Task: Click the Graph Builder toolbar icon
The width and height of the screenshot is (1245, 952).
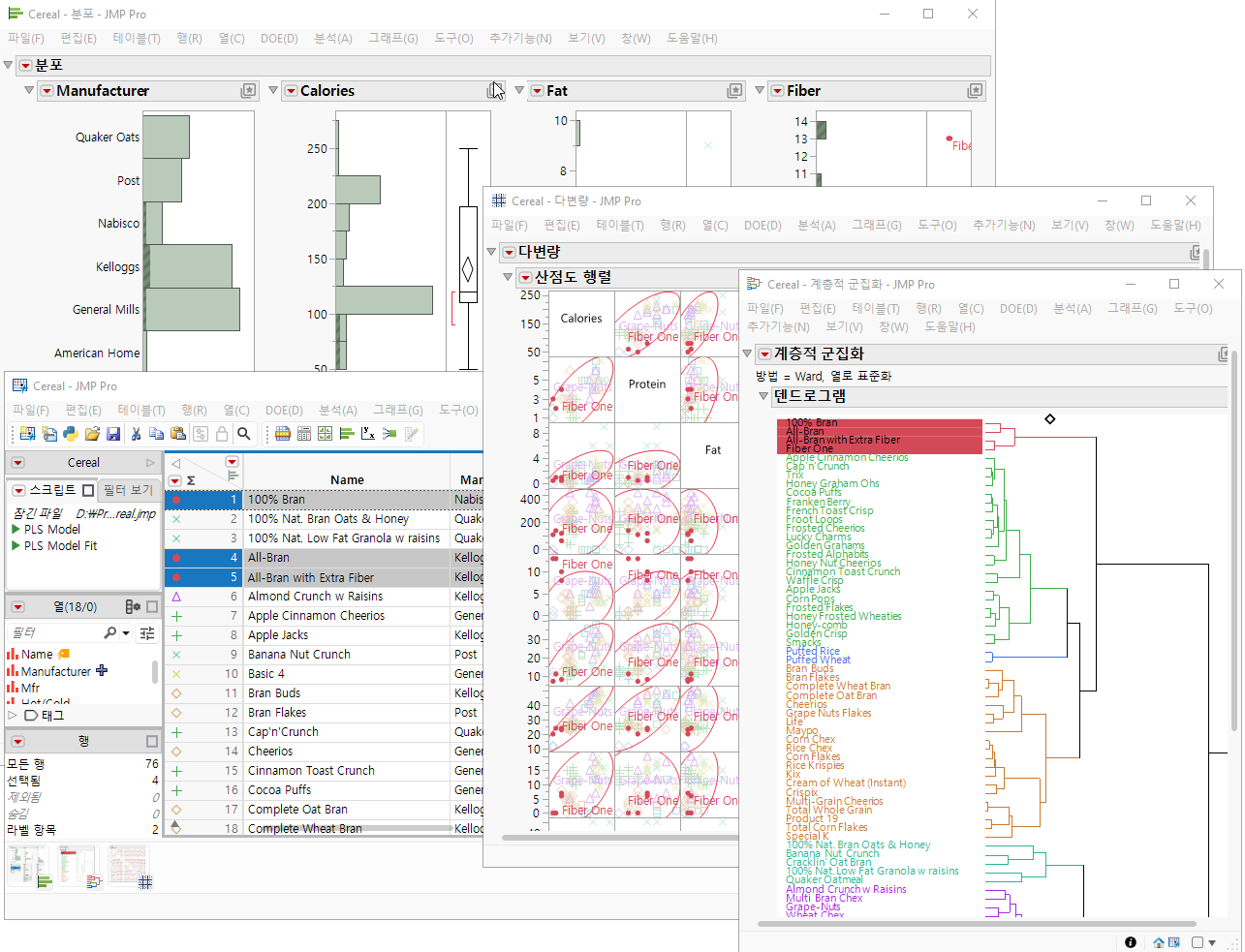Action: pos(325,434)
